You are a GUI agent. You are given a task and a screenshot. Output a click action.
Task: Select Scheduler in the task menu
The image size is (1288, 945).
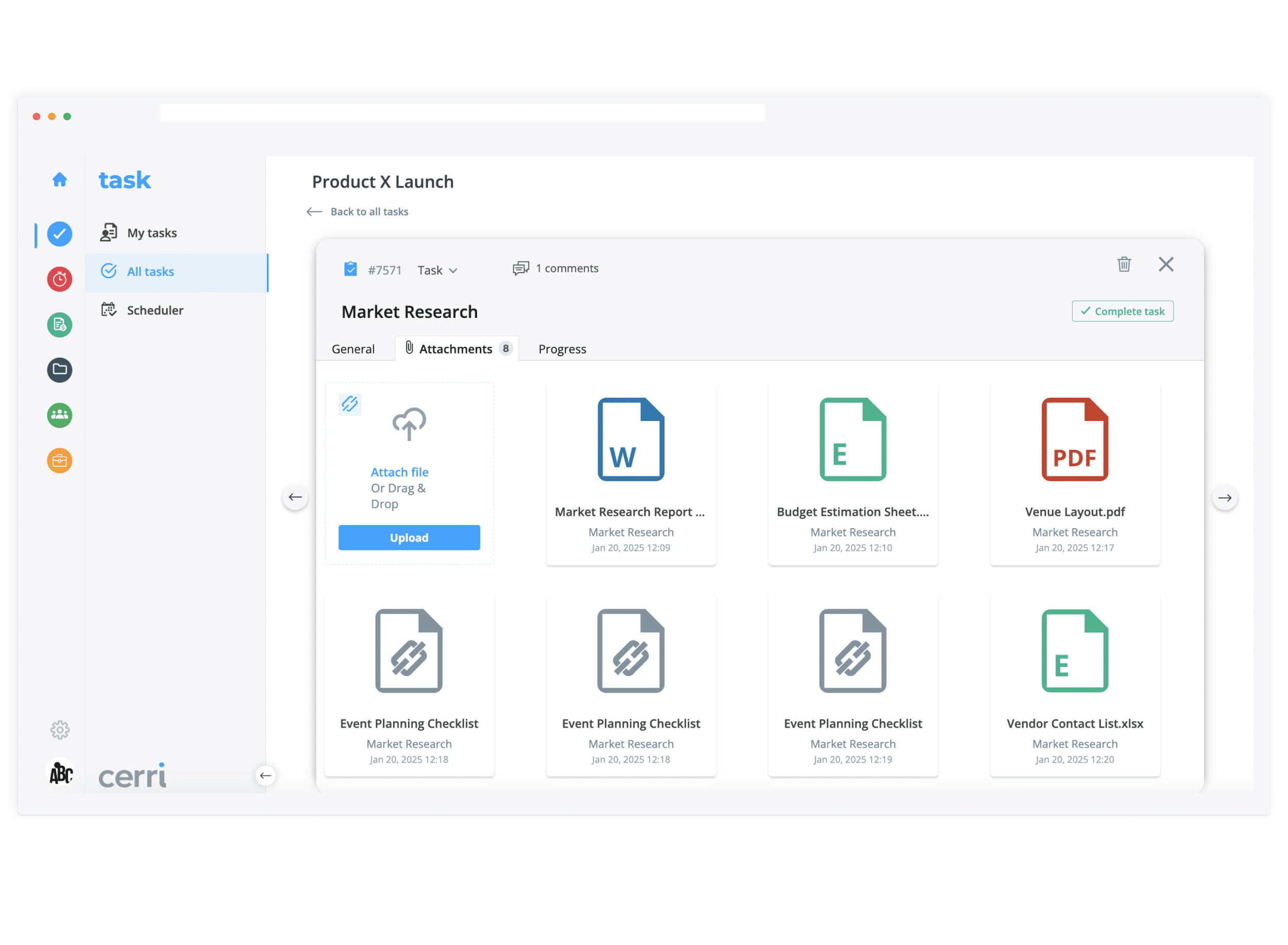click(155, 310)
